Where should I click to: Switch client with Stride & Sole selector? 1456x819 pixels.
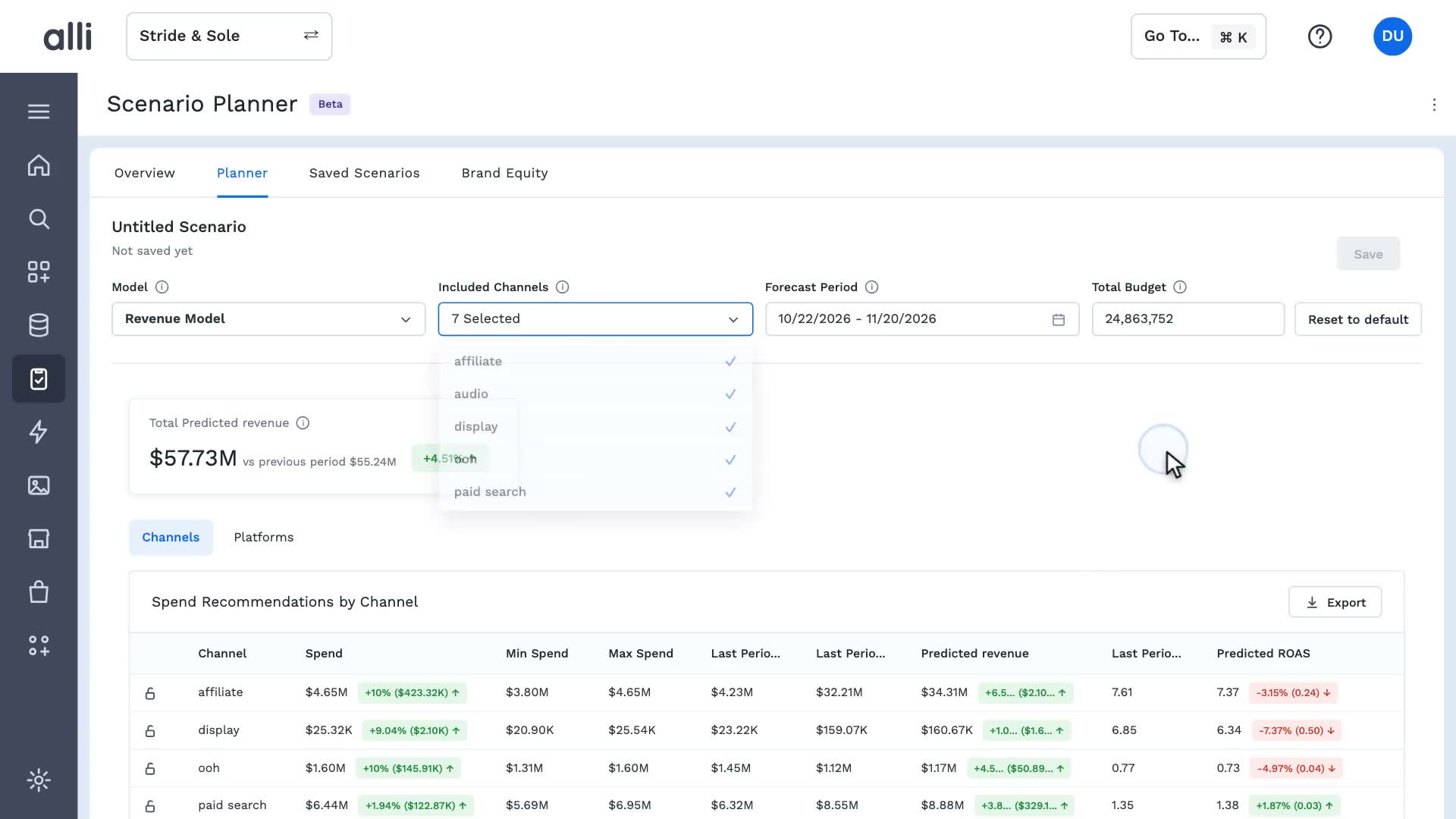(x=229, y=36)
